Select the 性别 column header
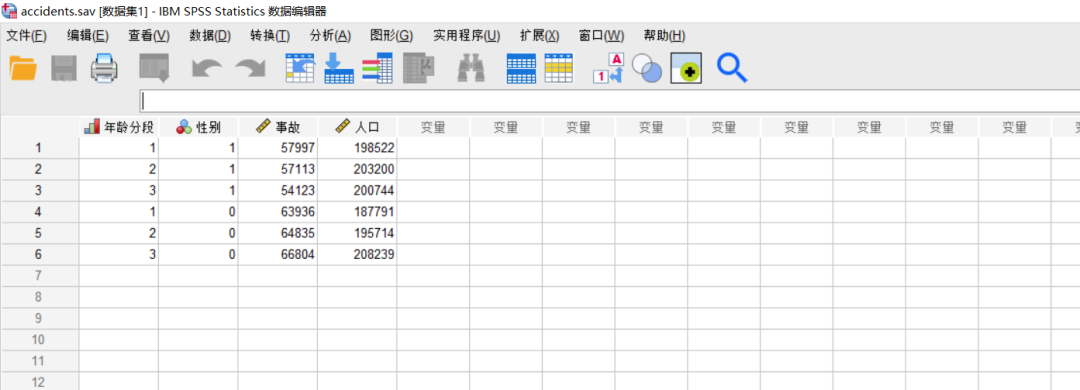The width and height of the screenshot is (1080, 390). click(x=198, y=127)
